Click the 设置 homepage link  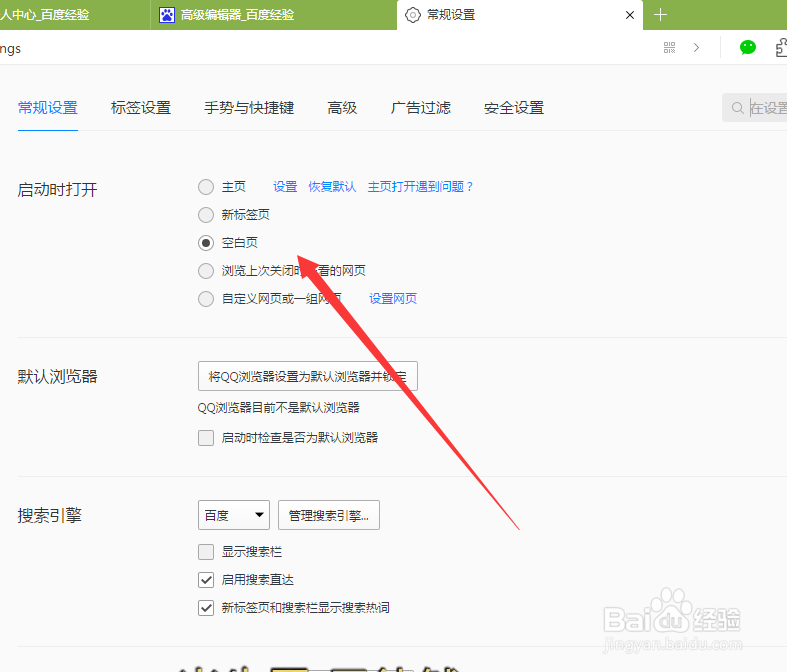click(x=285, y=187)
